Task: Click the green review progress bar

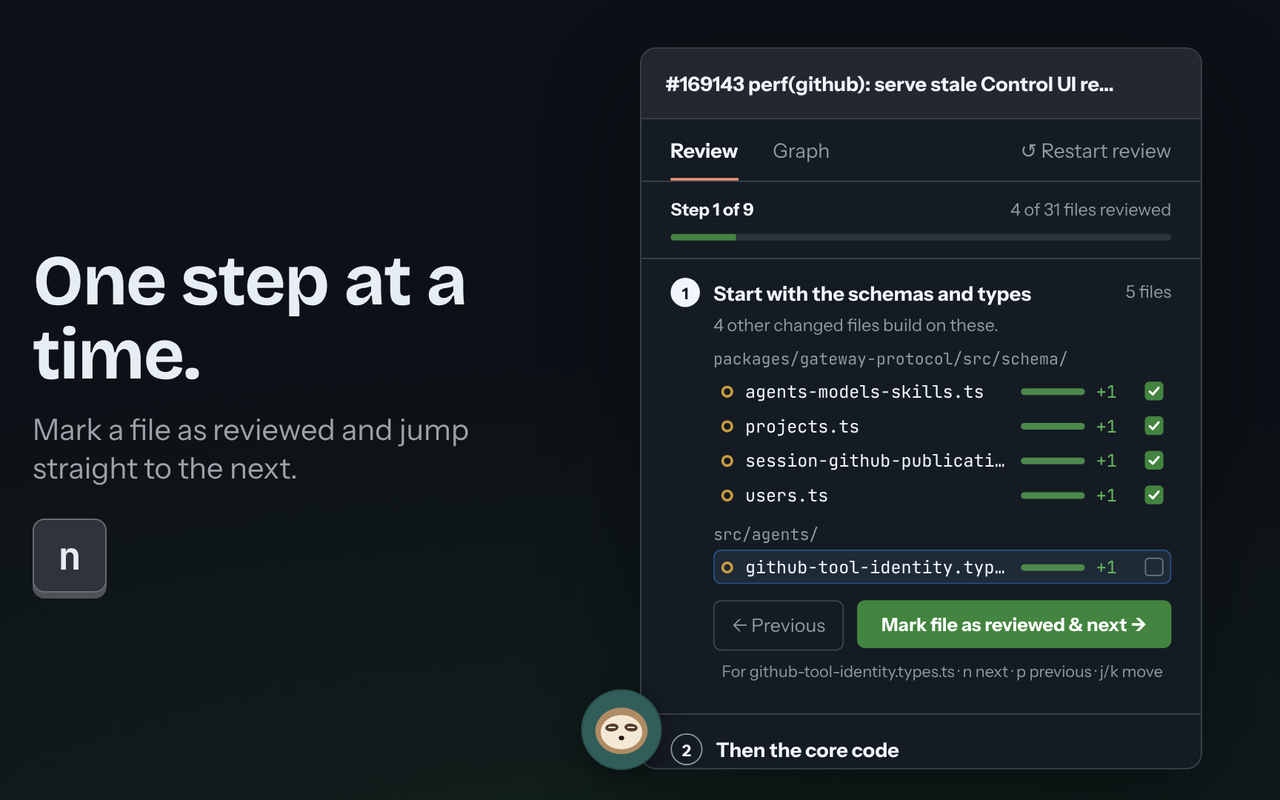Action: tap(920, 237)
